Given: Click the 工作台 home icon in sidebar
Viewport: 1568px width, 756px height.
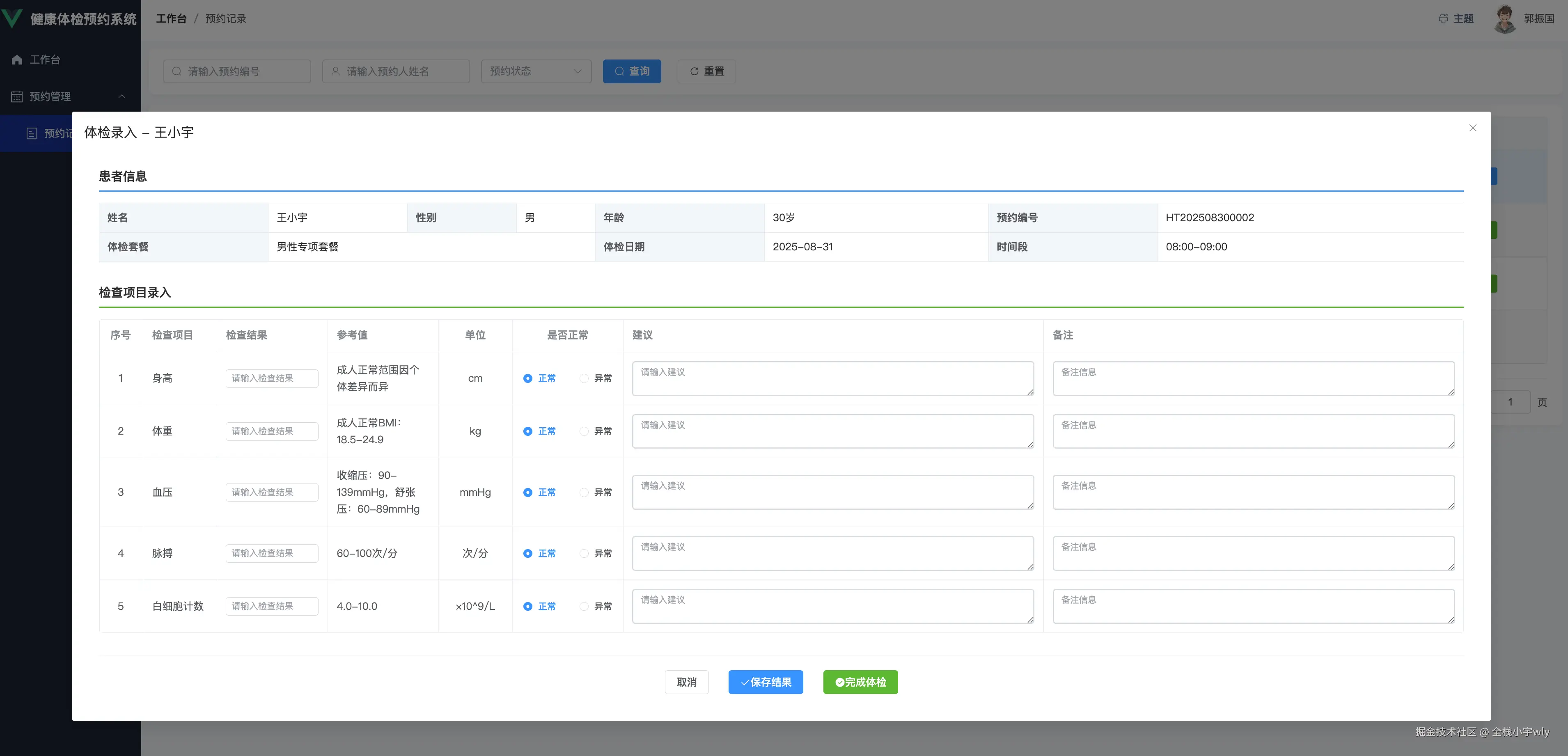Looking at the screenshot, I should coord(17,60).
